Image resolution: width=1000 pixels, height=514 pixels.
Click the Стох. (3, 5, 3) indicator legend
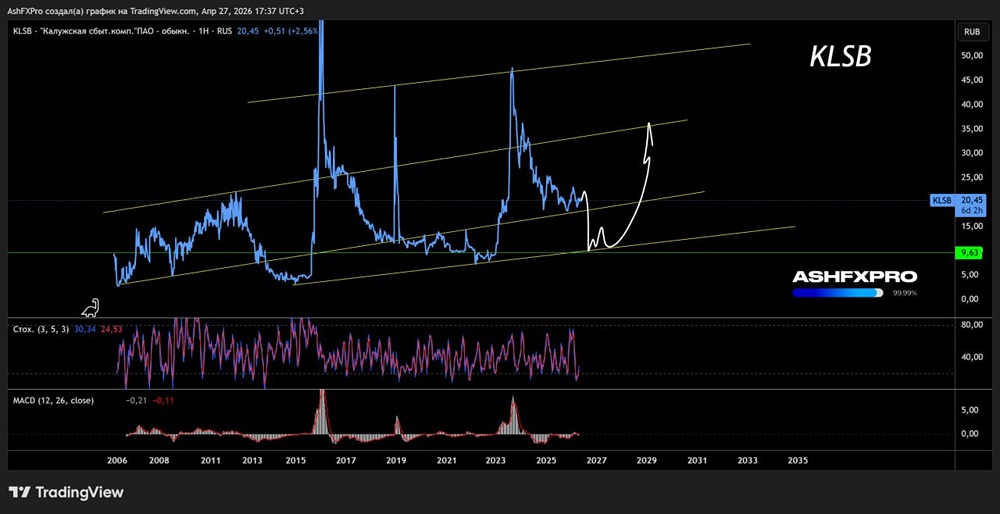(x=41, y=329)
